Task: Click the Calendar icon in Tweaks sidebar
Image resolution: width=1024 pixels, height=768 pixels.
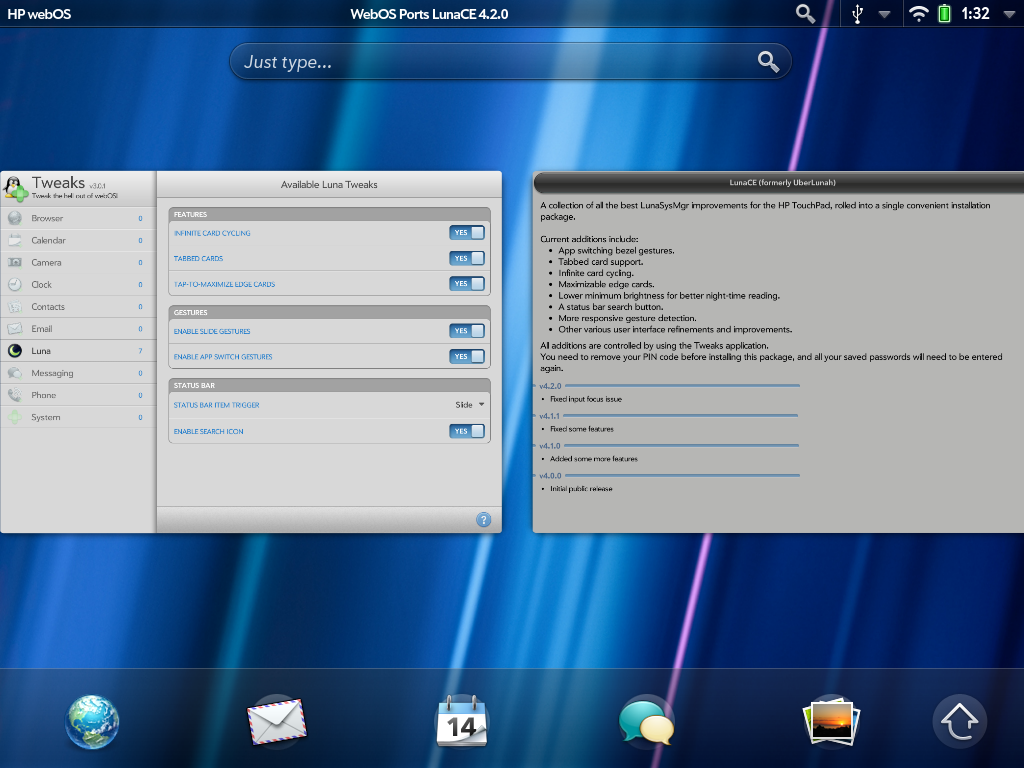Action: 15,240
